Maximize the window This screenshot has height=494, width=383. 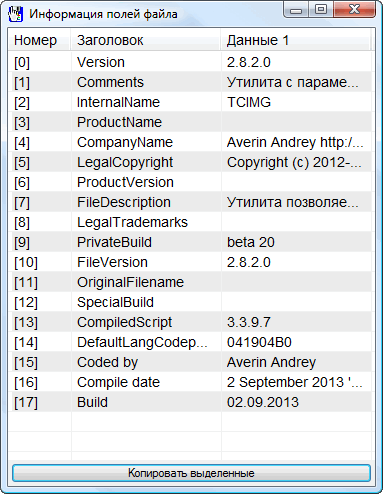pos(321,9)
